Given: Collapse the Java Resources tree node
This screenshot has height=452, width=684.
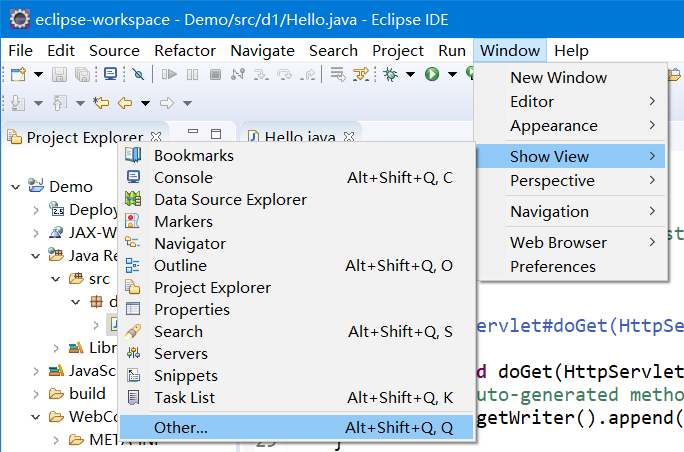Looking at the screenshot, I should (36, 256).
